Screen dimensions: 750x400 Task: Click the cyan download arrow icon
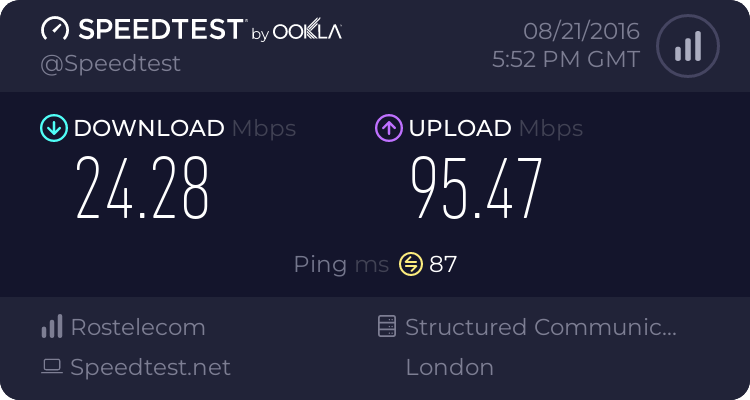pyautogui.click(x=54, y=128)
